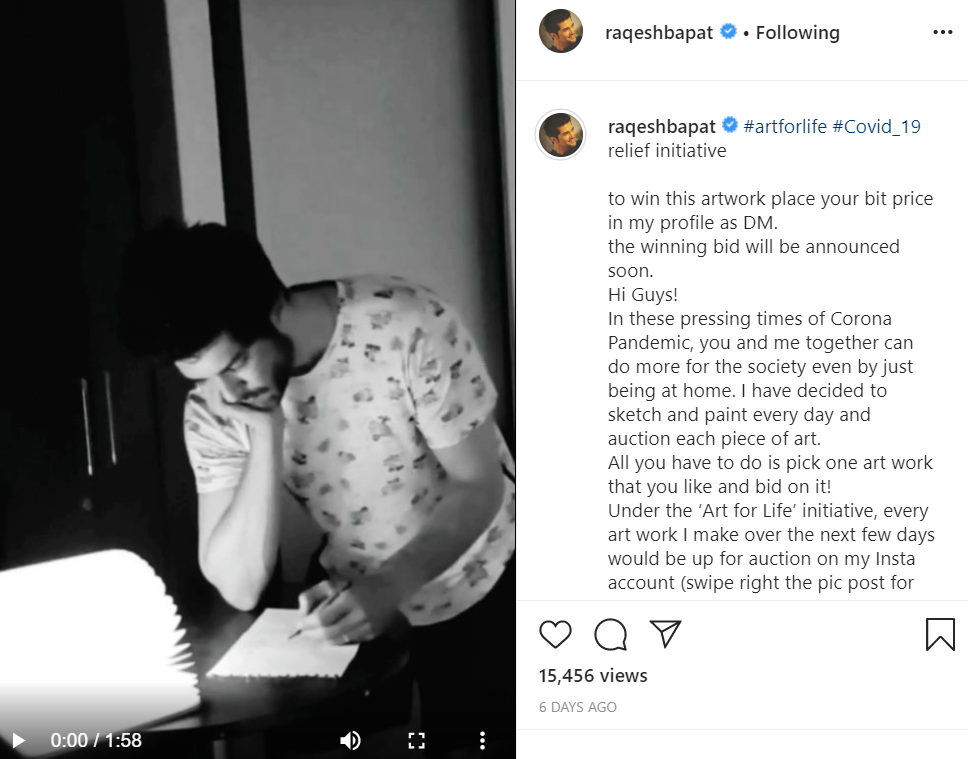
Task: Mute the video sound
Action: (x=350, y=740)
